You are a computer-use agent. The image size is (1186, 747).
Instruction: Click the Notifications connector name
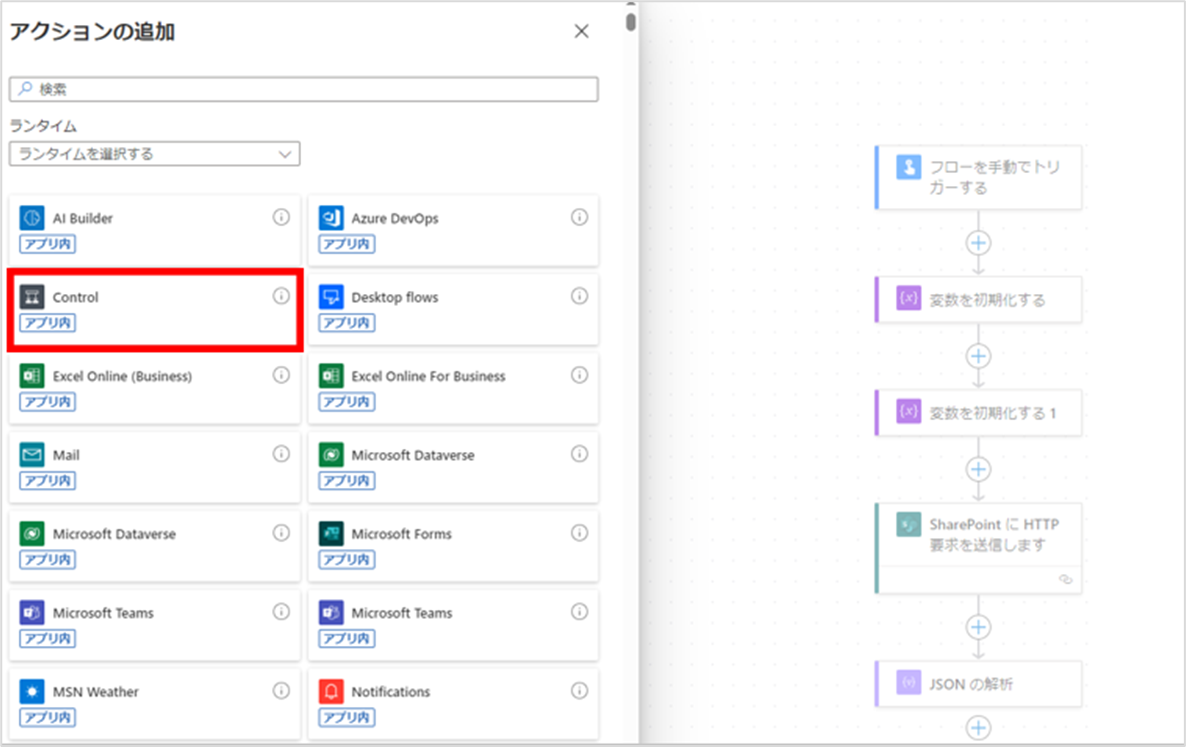pyautogui.click(x=390, y=692)
